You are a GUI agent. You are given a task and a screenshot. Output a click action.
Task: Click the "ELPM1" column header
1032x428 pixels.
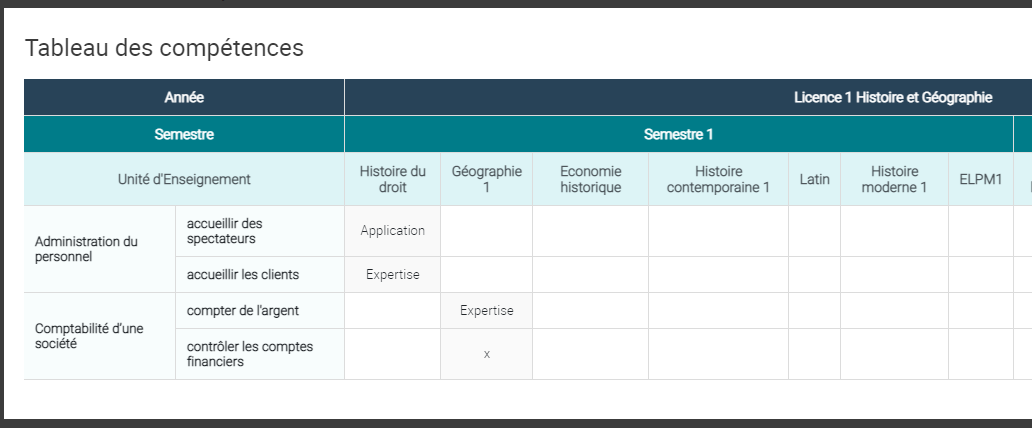click(x=980, y=179)
